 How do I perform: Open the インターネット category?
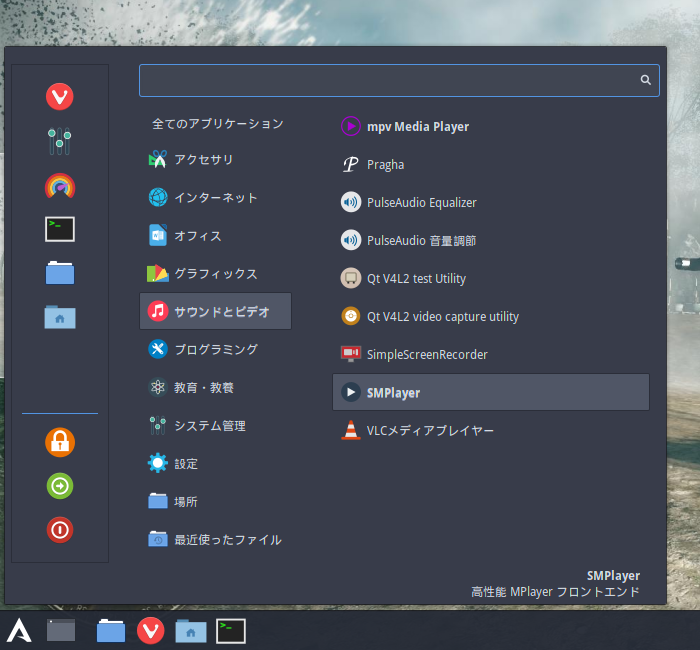click(215, 197)
